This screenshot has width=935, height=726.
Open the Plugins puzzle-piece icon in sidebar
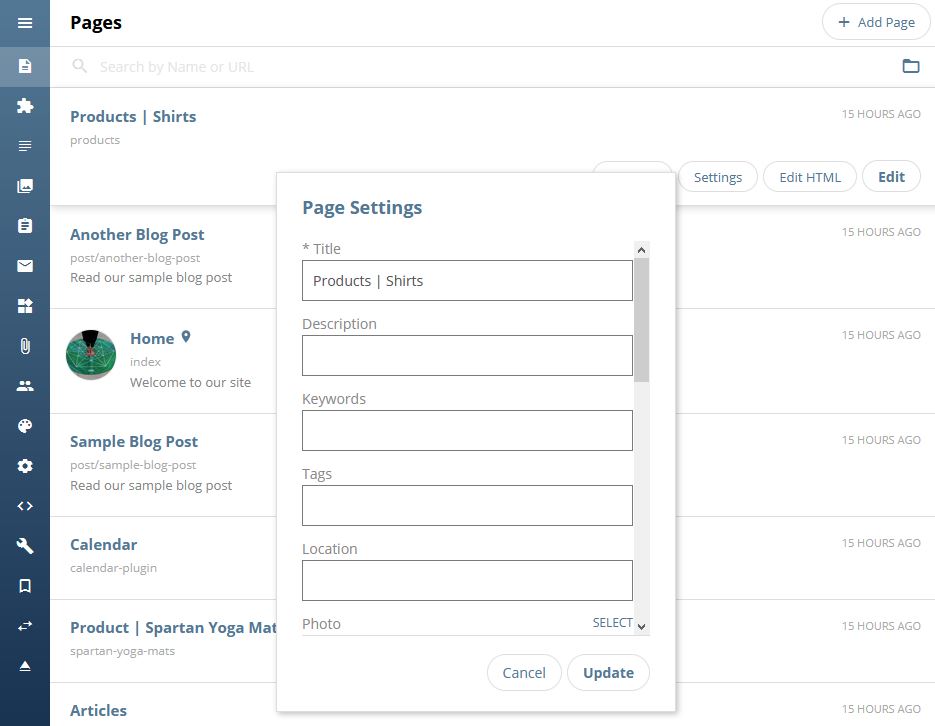click(24, 106)
